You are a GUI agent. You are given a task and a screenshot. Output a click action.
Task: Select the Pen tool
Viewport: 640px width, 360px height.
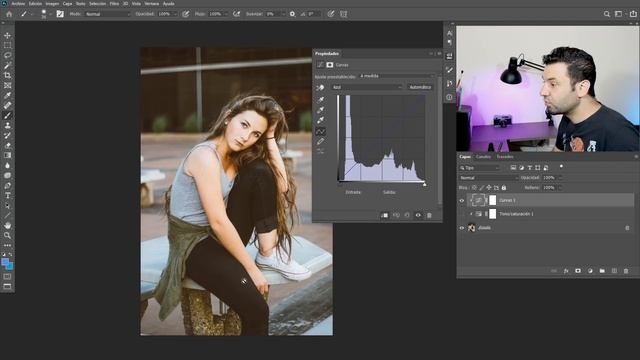coord(7,185)
